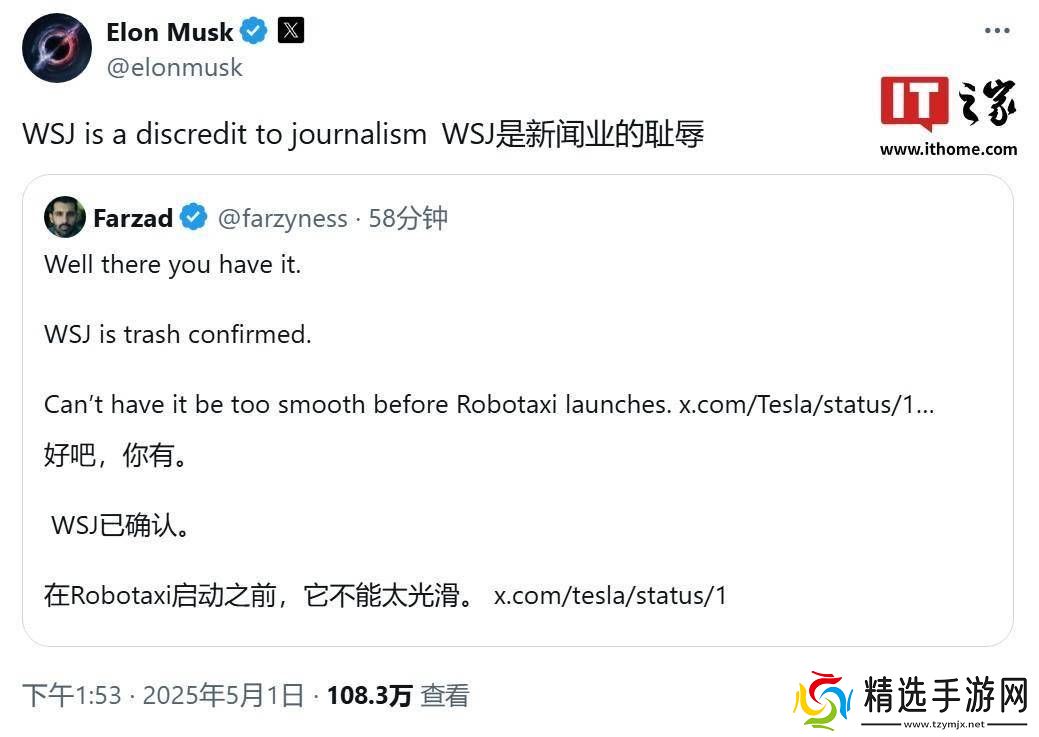Click the @farzyness handle

[282, 218]
